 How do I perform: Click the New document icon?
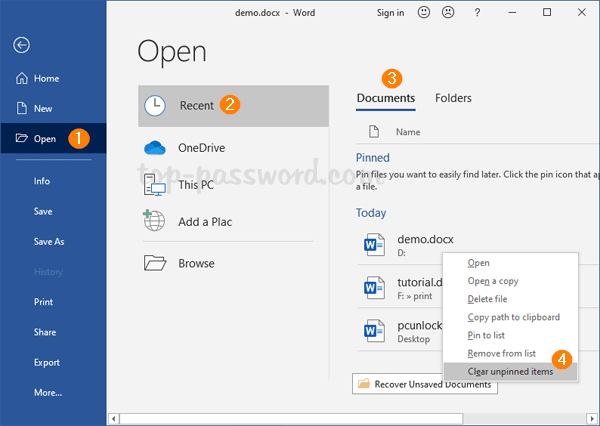(21, 108)
